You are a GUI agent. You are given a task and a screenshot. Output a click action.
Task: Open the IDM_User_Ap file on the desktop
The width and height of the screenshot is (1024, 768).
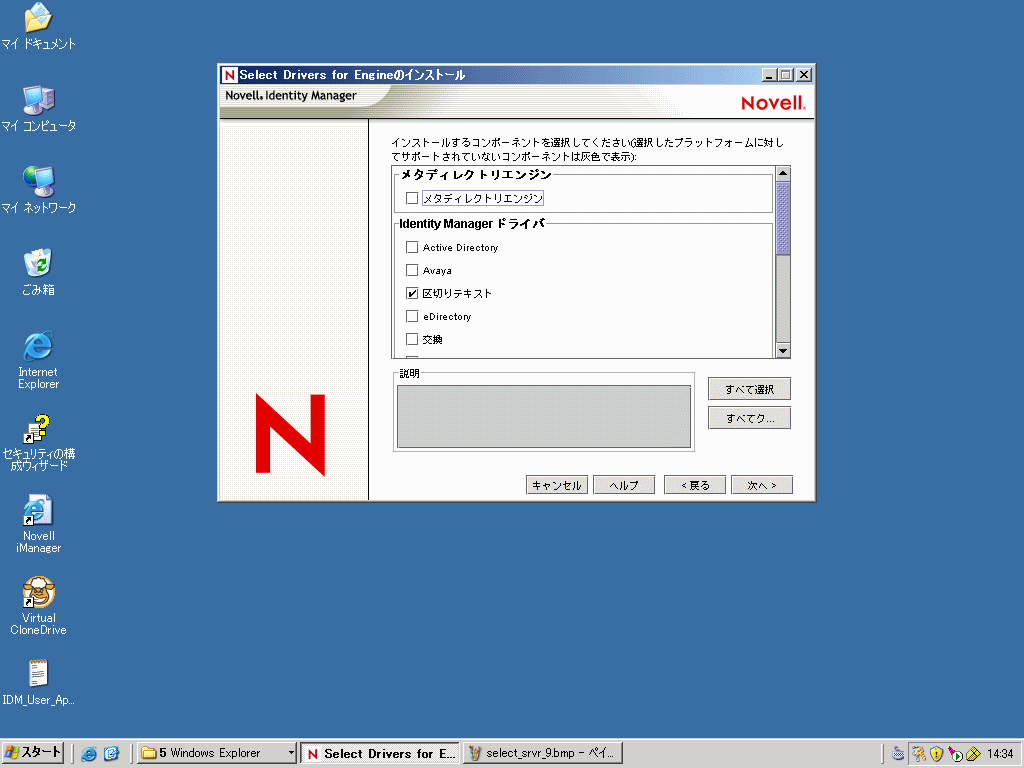38,675
